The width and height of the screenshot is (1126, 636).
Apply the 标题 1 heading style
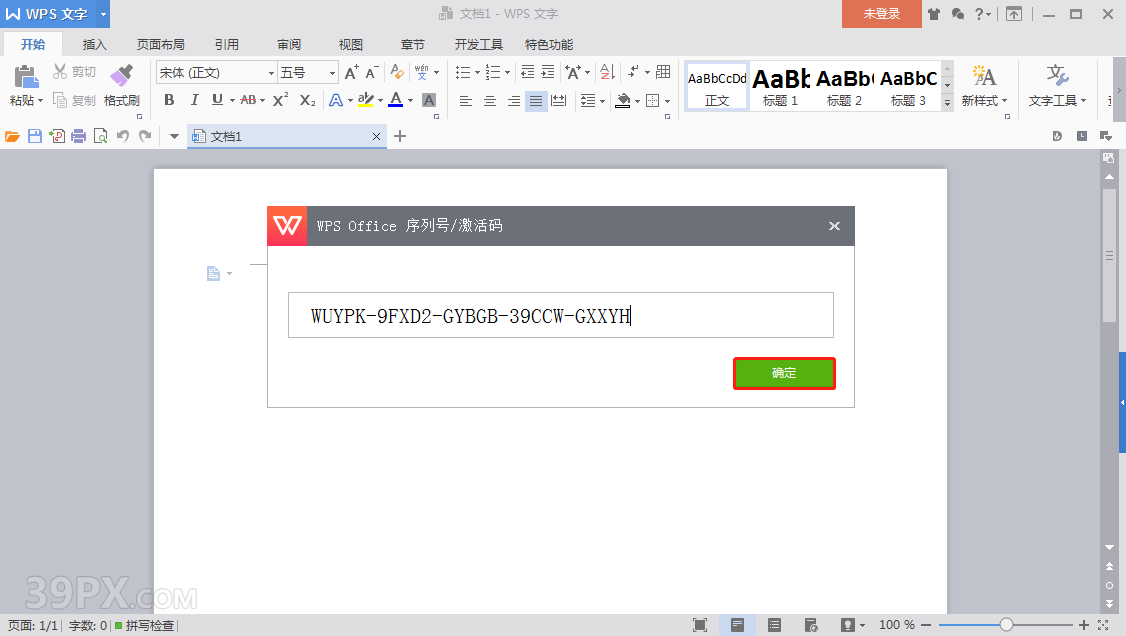[x=781, y=86]
